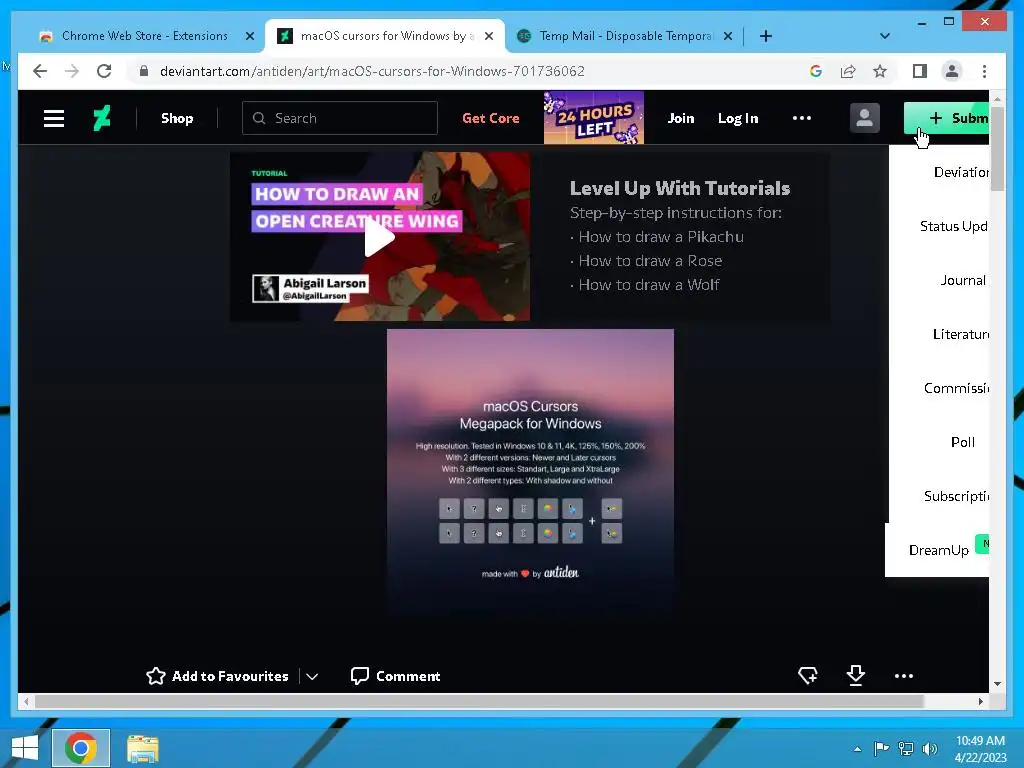Screen dimensions: 1024x768
Task: Select Status Update from Submit menu
Action: (953, 227)
